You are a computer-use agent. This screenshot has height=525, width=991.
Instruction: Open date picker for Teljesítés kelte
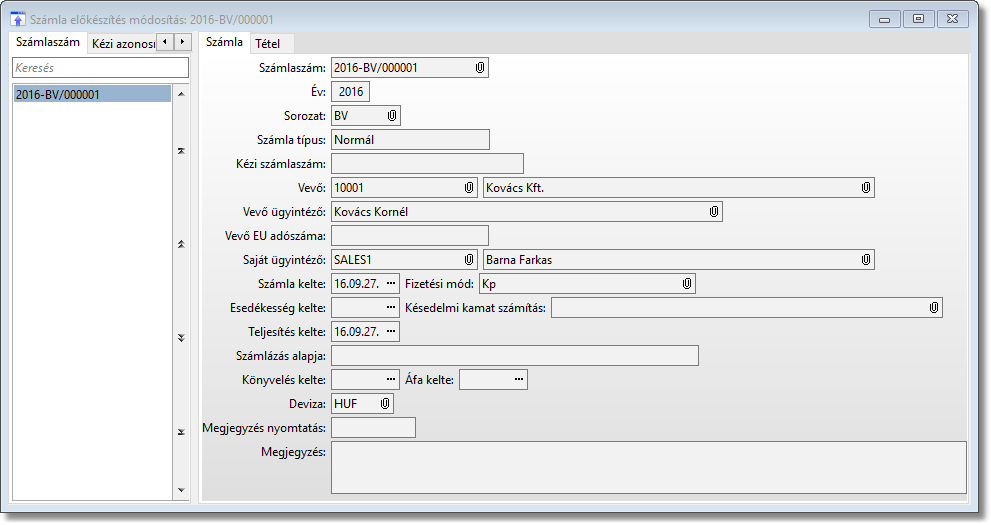[390, 332]
